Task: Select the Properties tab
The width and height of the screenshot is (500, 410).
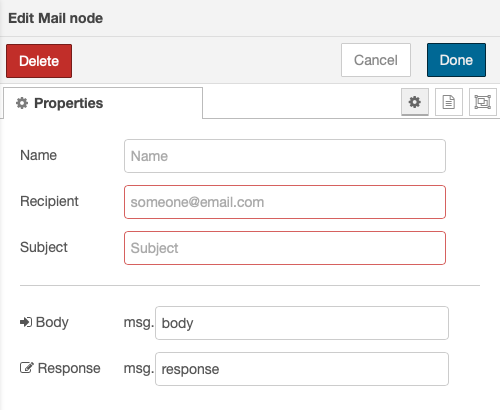Action: click(x=103, y=103)
